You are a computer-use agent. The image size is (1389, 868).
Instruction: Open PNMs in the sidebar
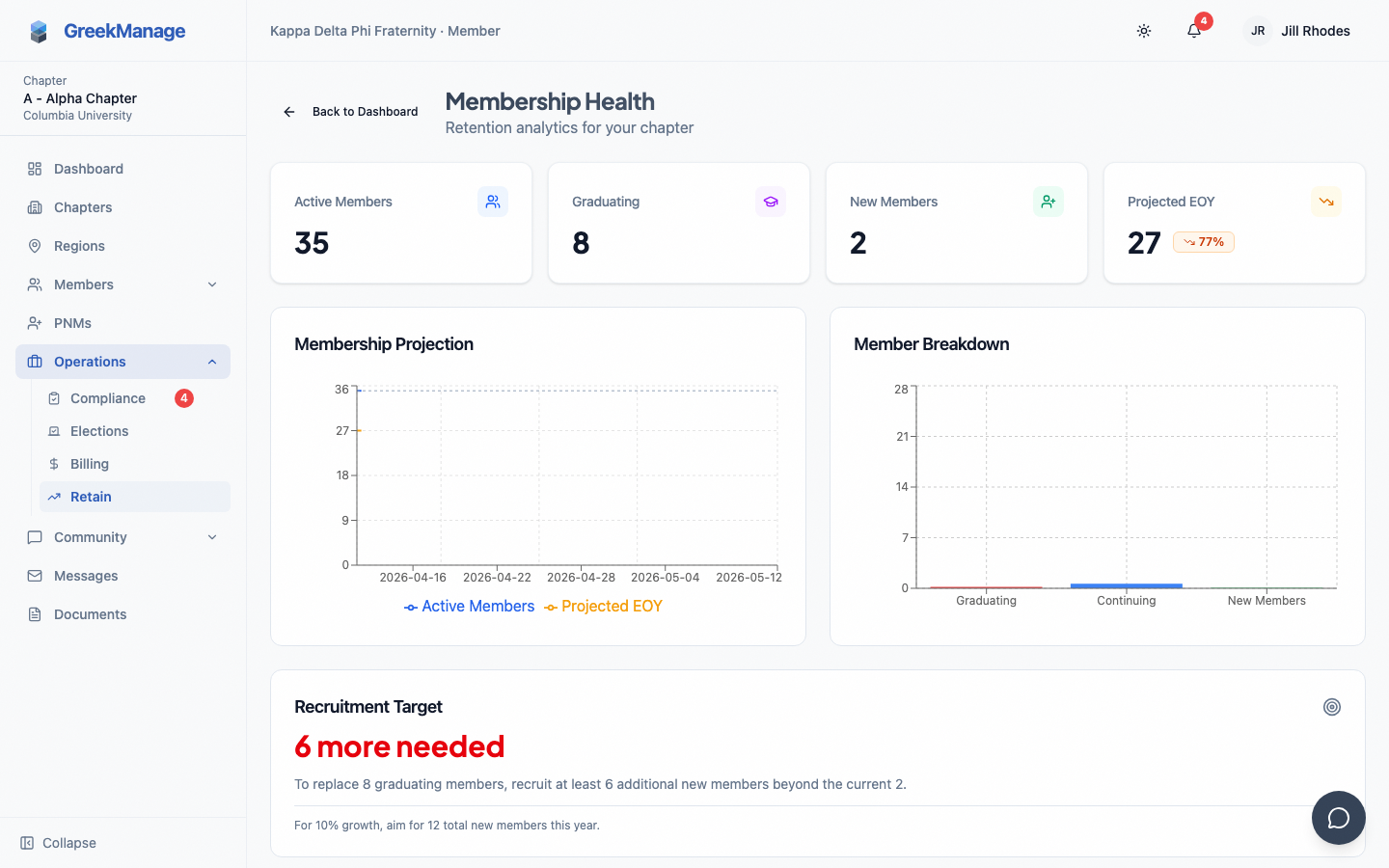pyautogui.click(x=123, y=323)
